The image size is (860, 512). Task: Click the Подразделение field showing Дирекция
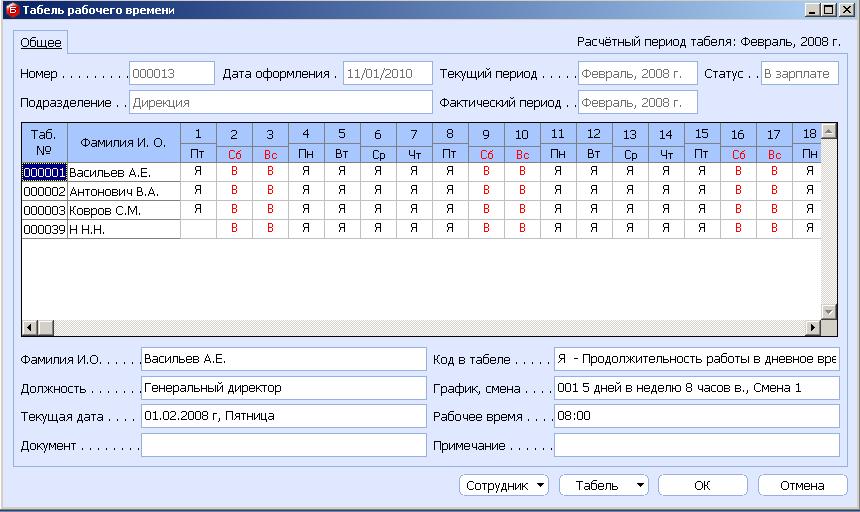[279, 102]
